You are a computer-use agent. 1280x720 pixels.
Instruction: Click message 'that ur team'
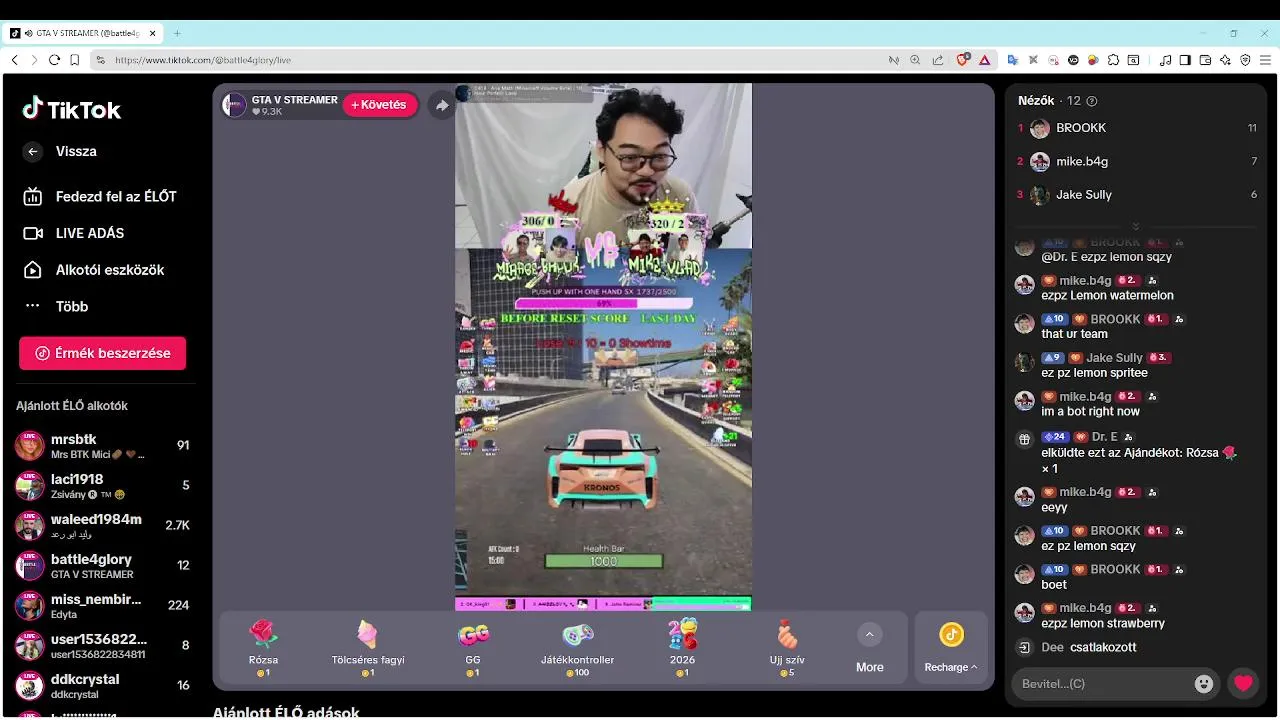(1074, 334)
